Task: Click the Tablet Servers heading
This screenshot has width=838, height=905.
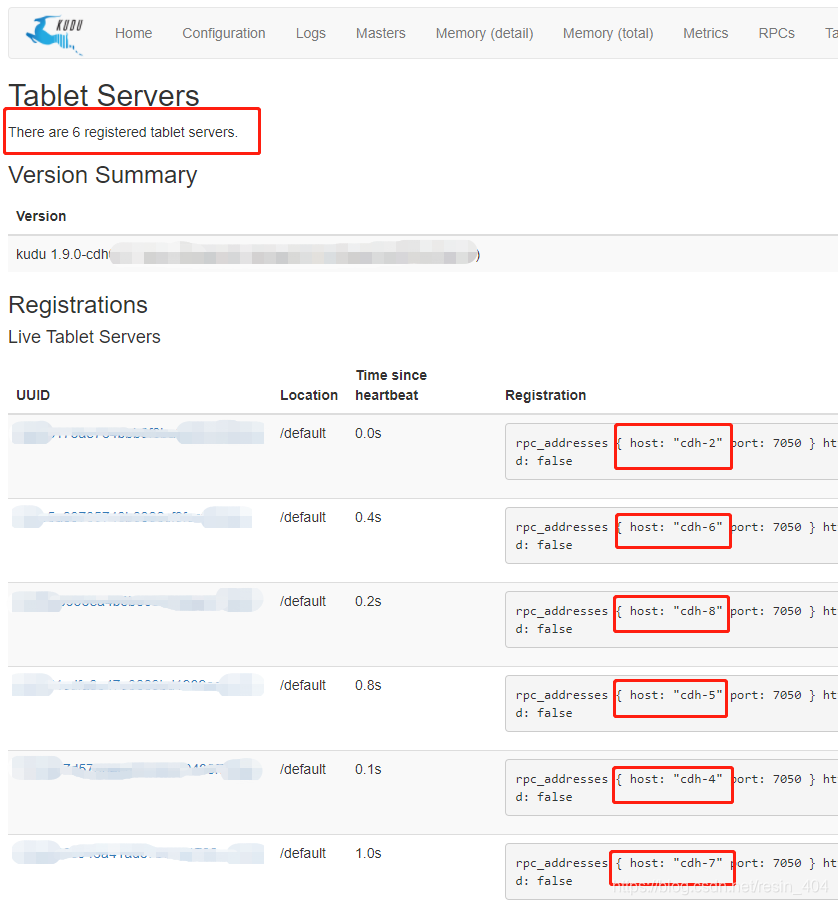Action: [104, 95]
